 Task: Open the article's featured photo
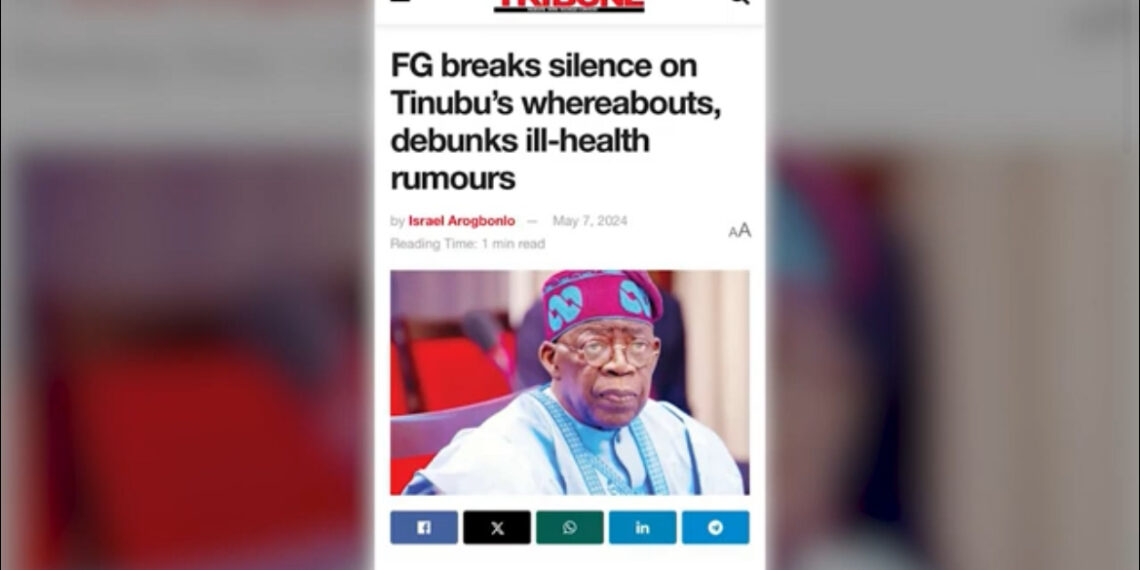click(x=570, y=382)
